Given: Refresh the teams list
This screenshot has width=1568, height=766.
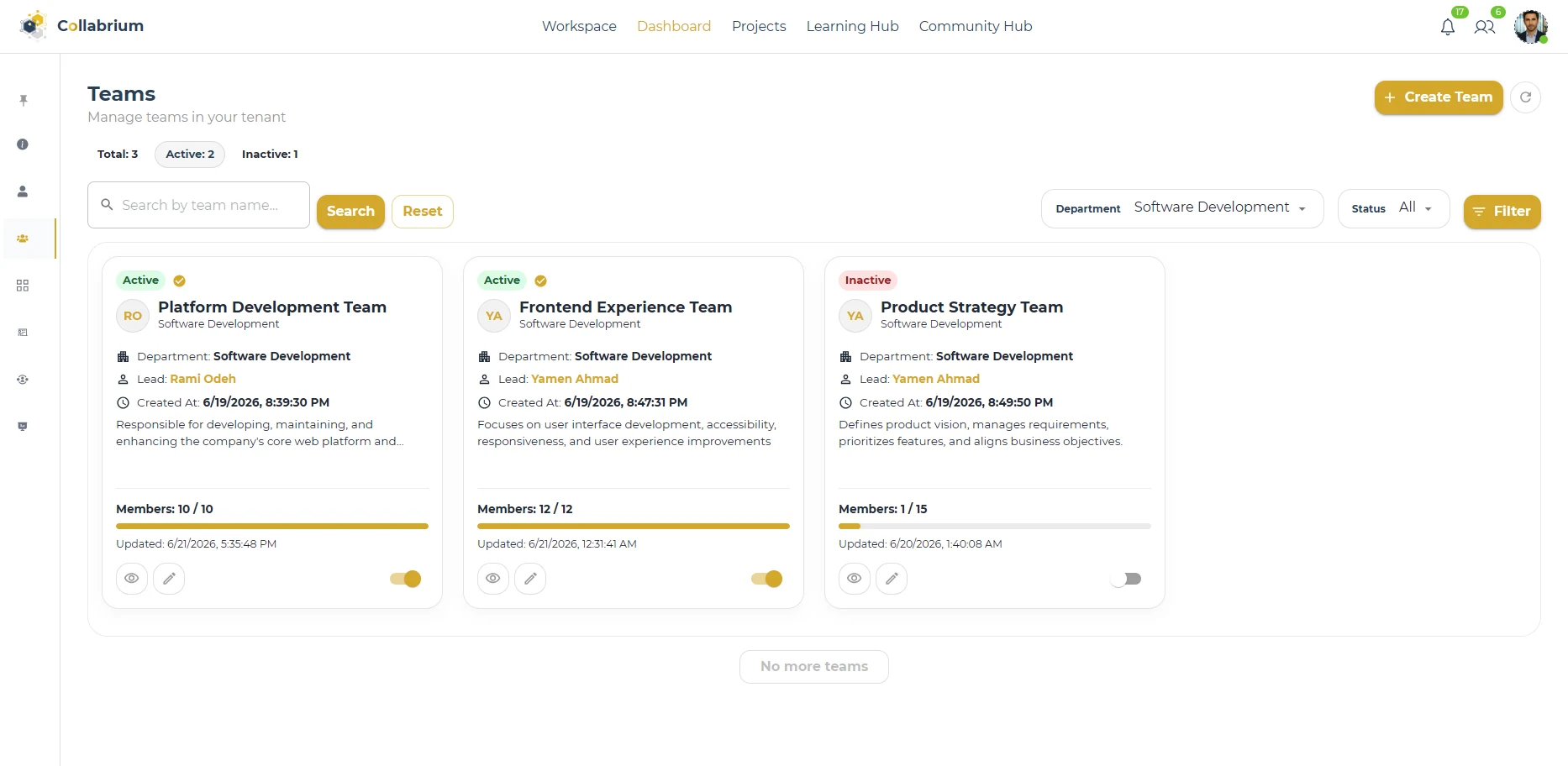Looking at the screenshot, I should coord(1525,97).
